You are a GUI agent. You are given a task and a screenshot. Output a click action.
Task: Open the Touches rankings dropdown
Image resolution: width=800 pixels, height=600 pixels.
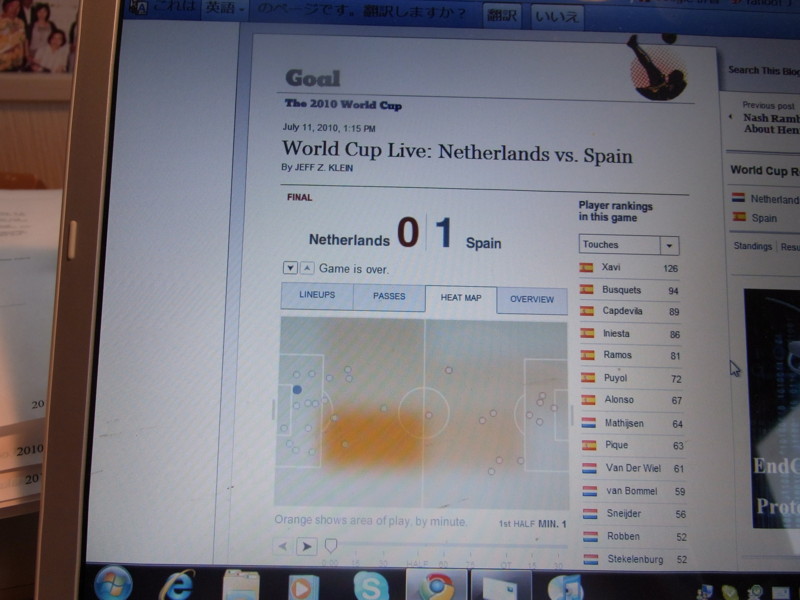pyautogui.click(x=629, y=245)
